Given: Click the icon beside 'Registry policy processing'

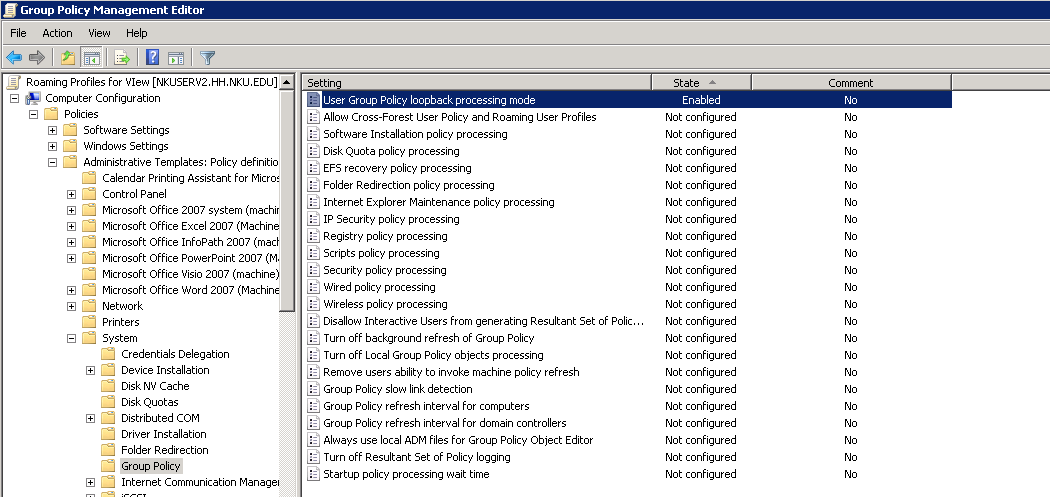Looking at the screenshot, I should pos(313,236).
